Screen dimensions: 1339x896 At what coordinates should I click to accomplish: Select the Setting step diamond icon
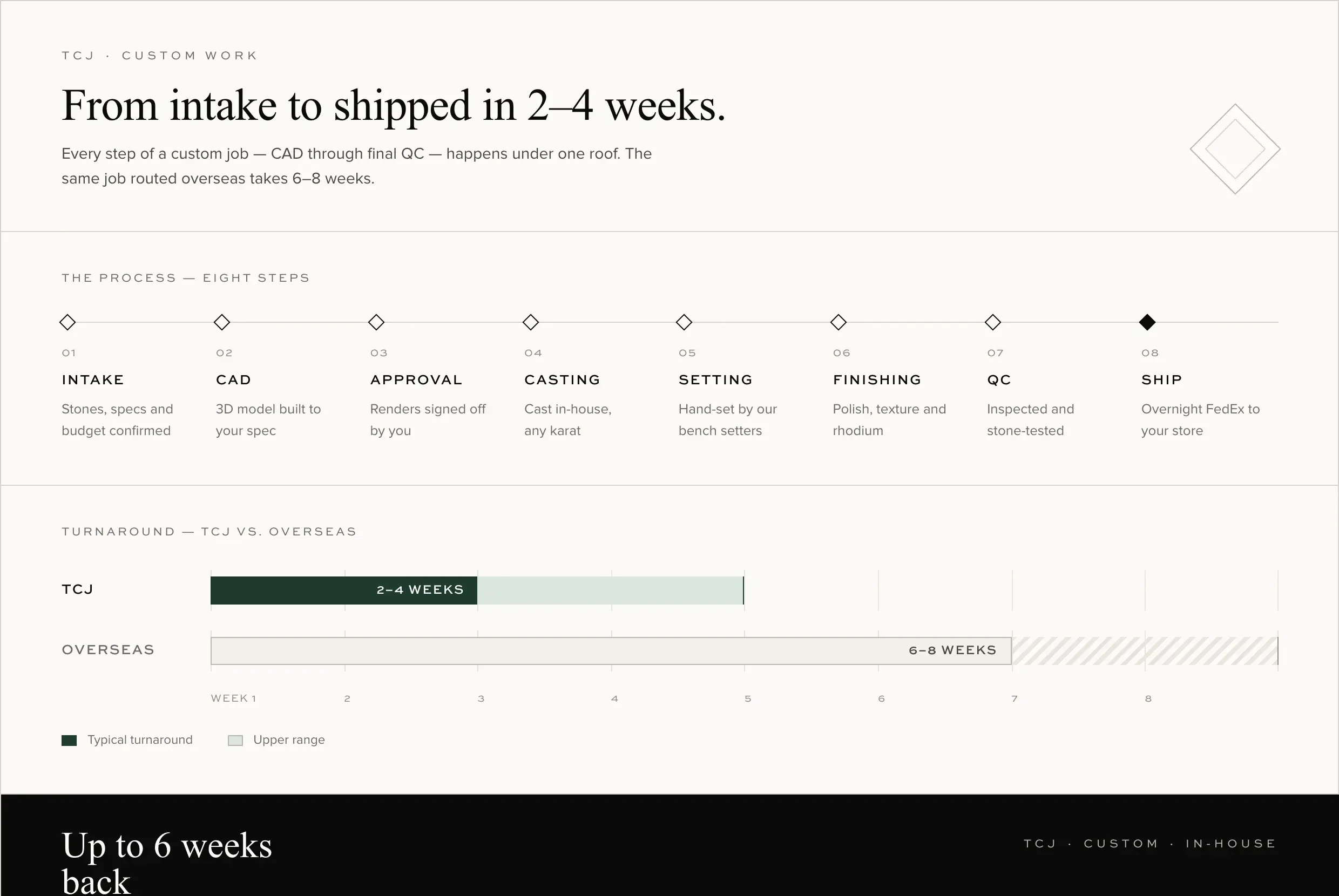[684, 322]
